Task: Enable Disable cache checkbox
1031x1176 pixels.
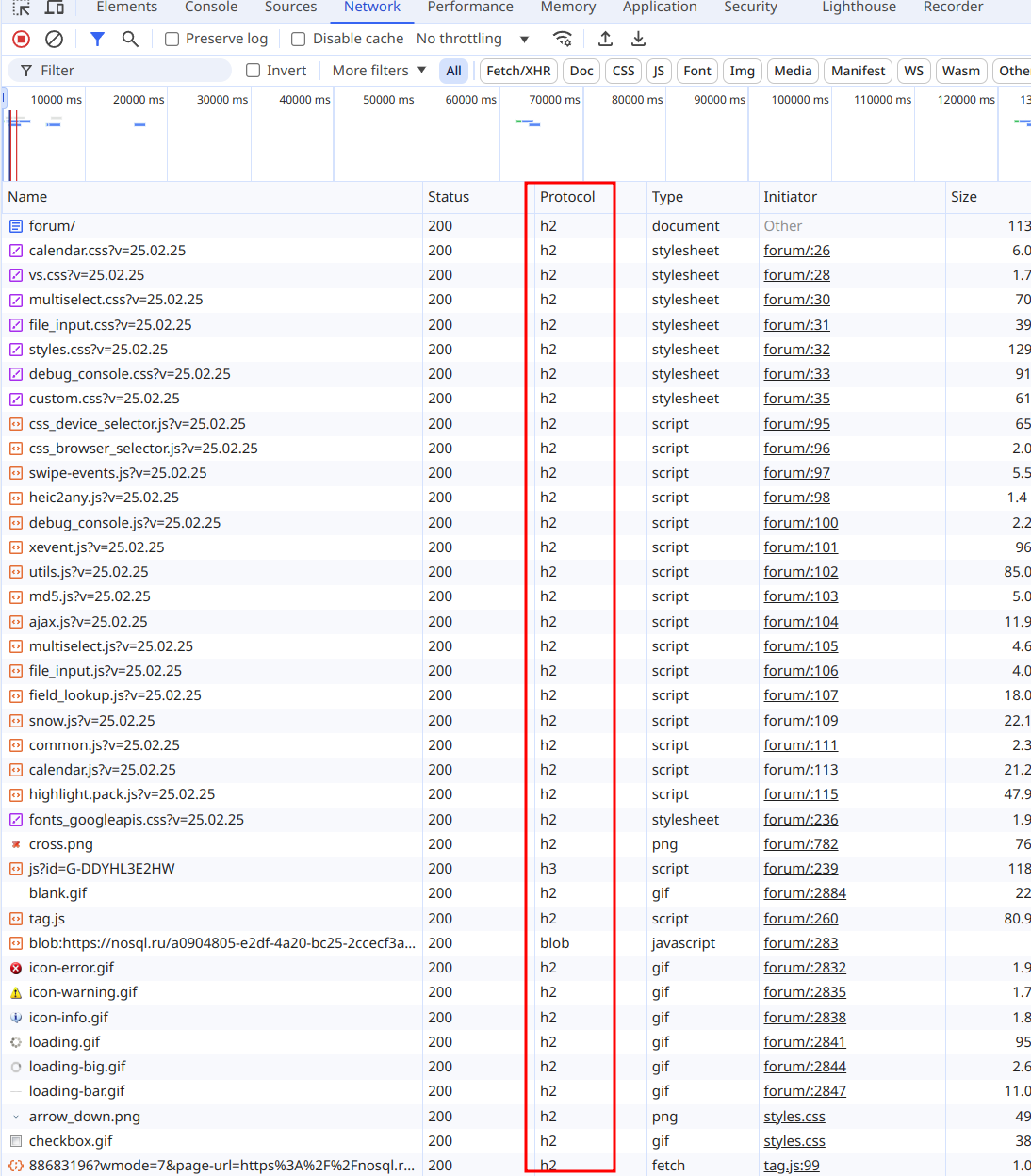Action: (299, 39)
